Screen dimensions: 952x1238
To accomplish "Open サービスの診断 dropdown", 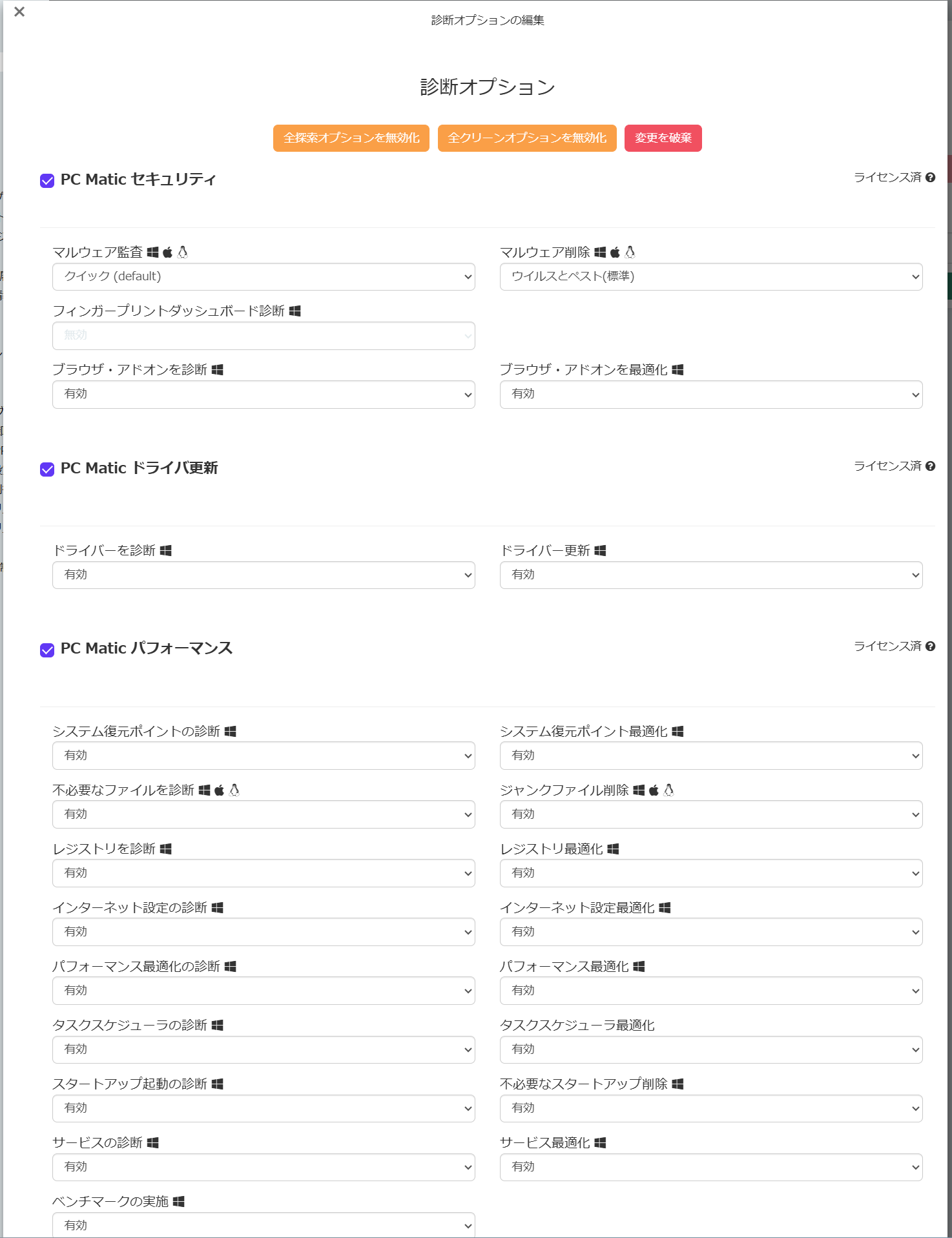I will point(264,1167).
